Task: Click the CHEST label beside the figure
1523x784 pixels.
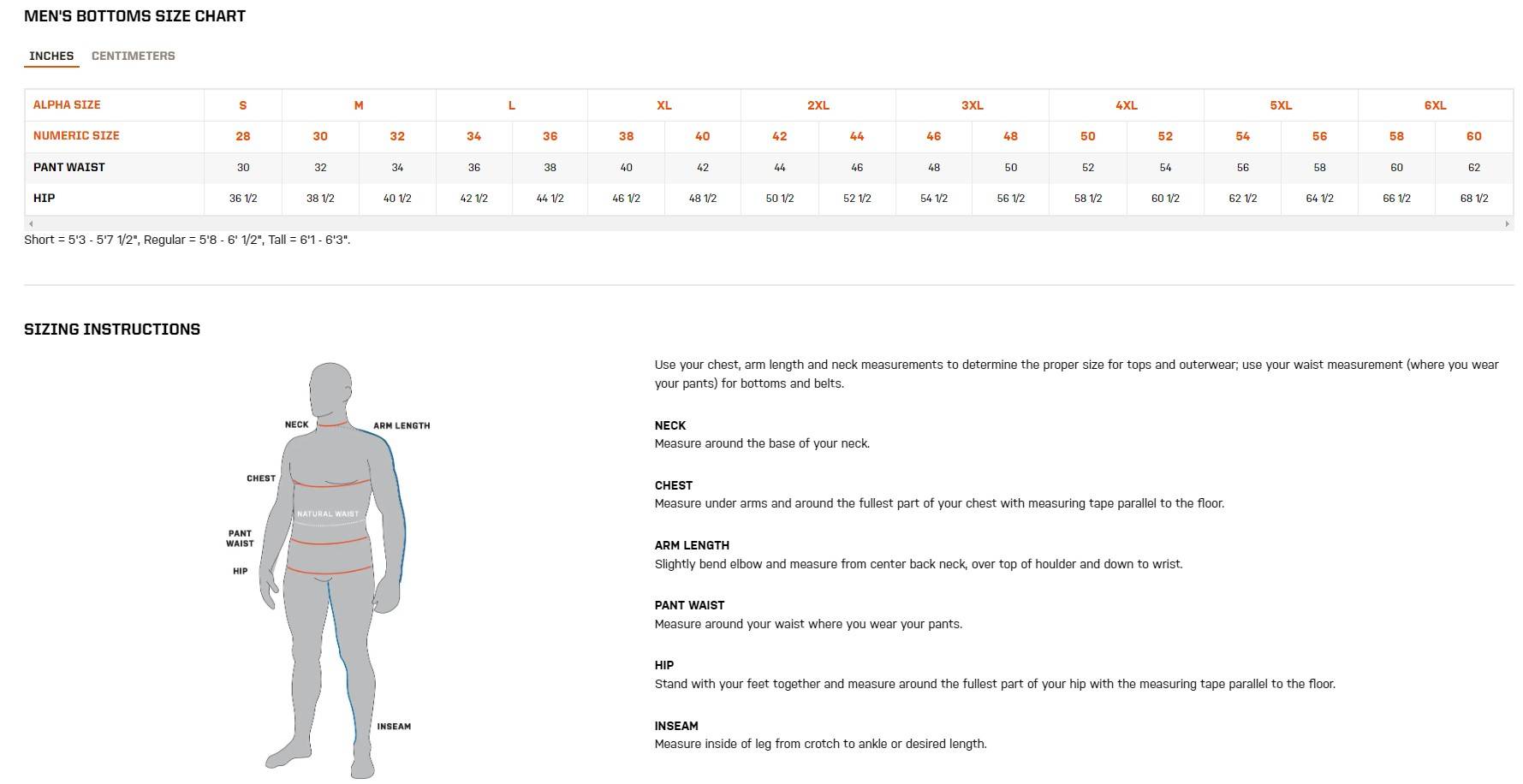Action: coord(261,478)
